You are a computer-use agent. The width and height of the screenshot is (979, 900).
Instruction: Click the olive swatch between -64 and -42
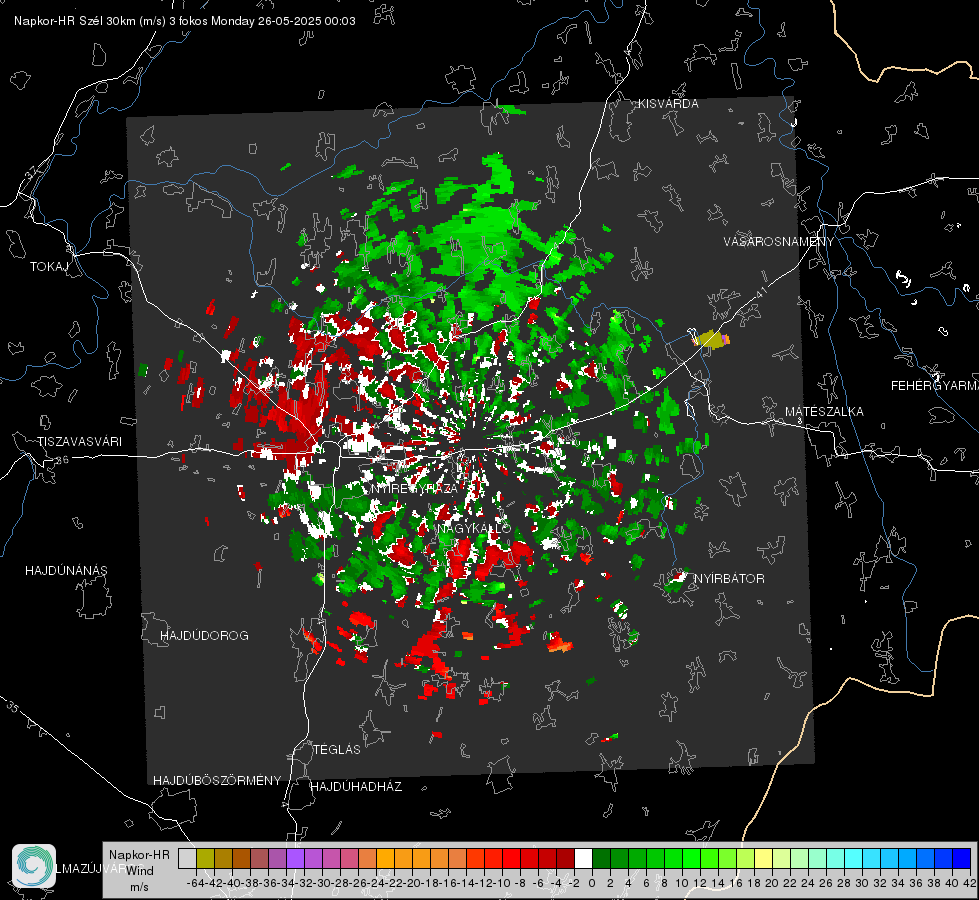[x=205, y=858]
